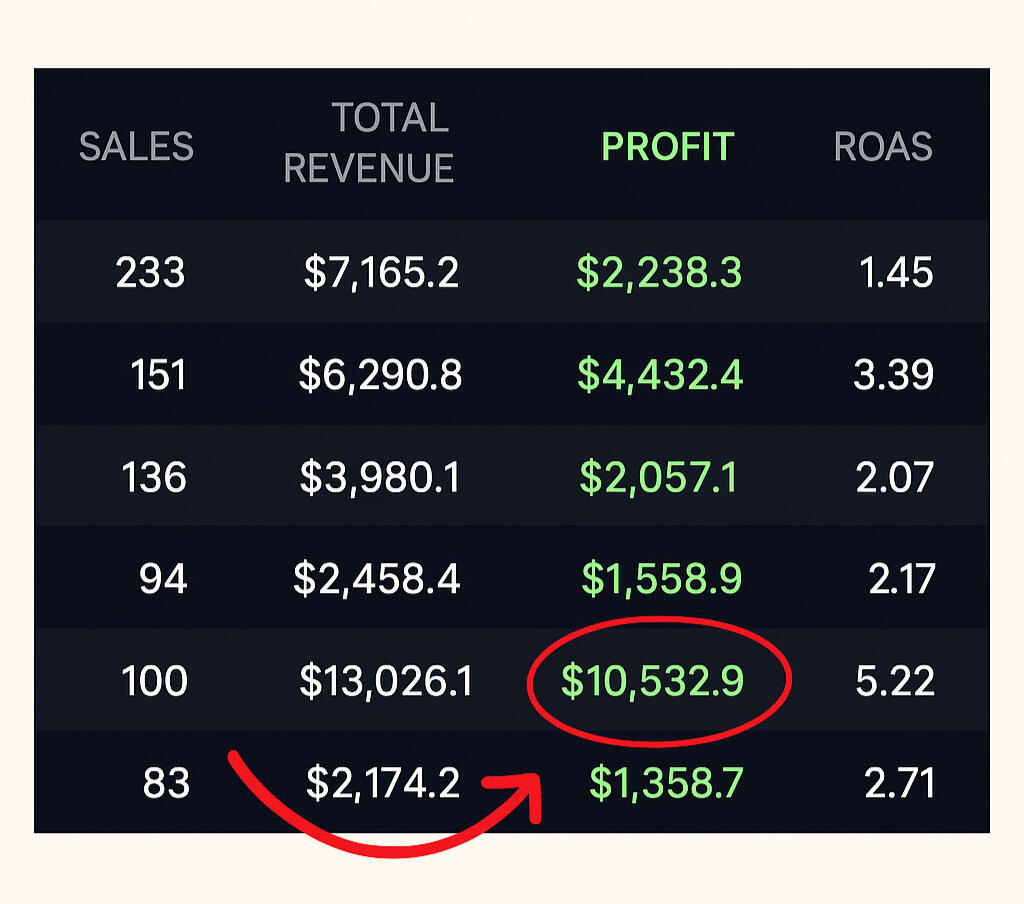Sort by TOTAL REVENUE column header
1024x904 pixels.
[x=370, y=143]
